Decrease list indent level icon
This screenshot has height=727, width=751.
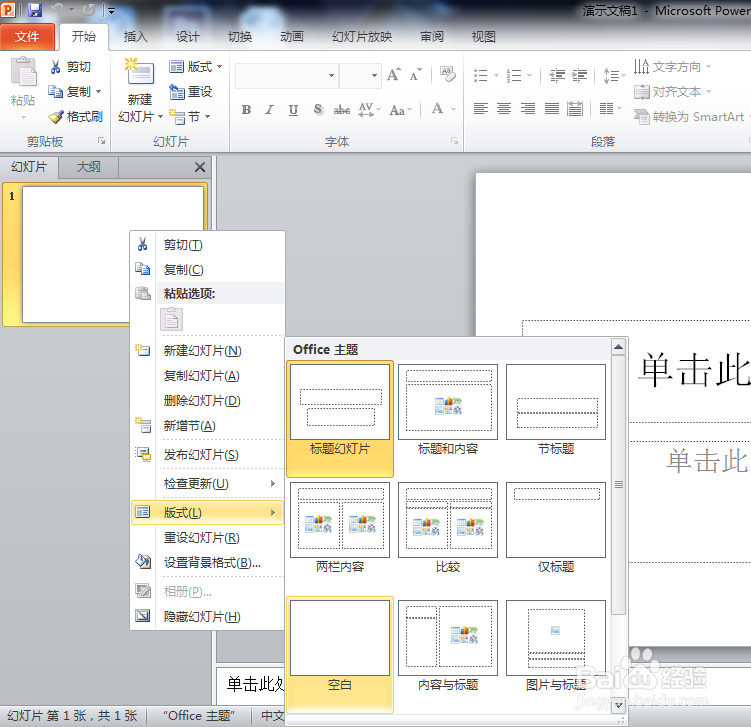tap(557, 75)
